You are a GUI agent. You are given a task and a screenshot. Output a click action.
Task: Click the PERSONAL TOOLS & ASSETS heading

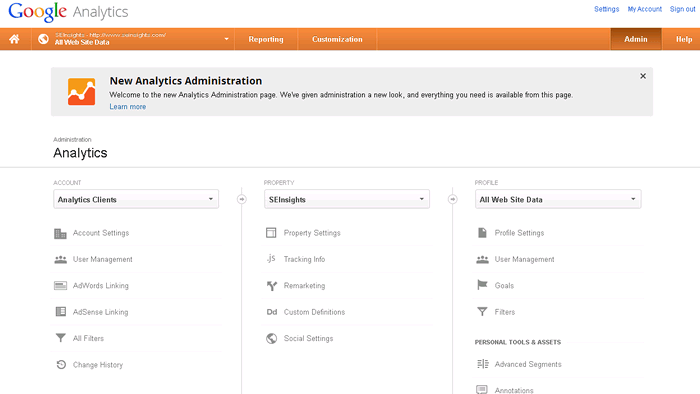tap(518, 342)
